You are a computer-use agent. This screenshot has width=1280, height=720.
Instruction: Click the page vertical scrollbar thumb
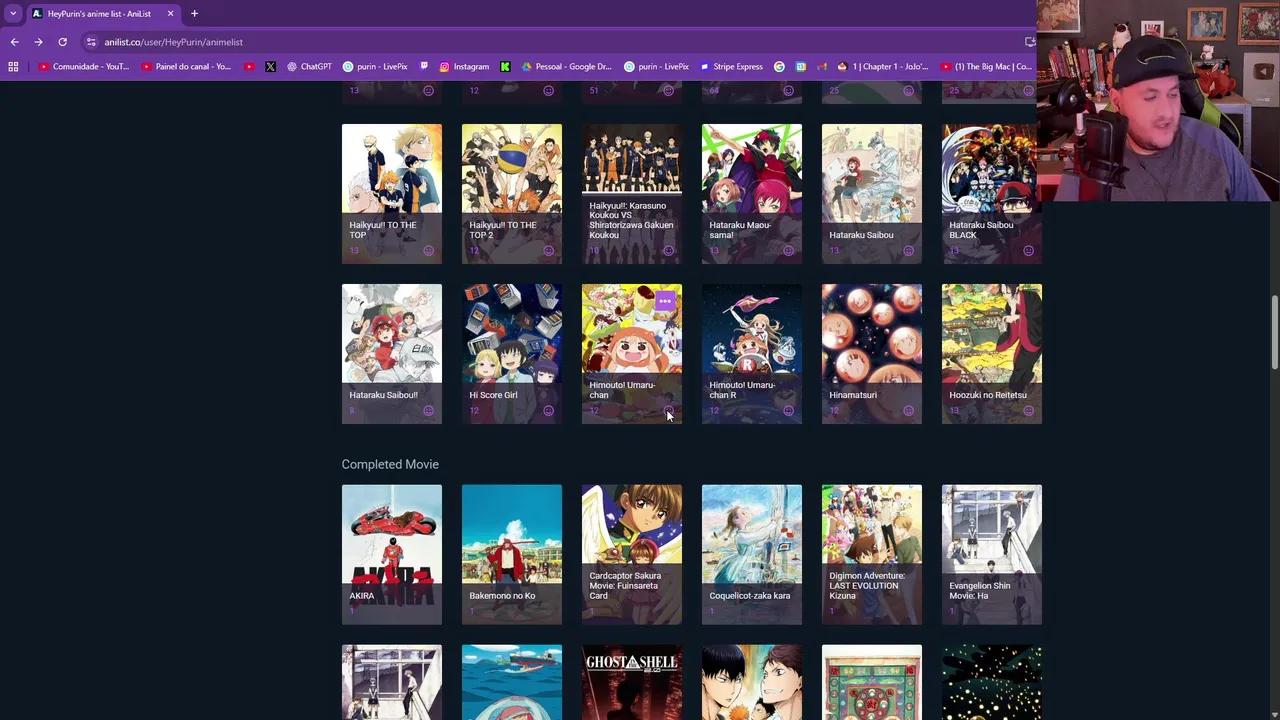pyautogui.click(x=1274, y=332)
